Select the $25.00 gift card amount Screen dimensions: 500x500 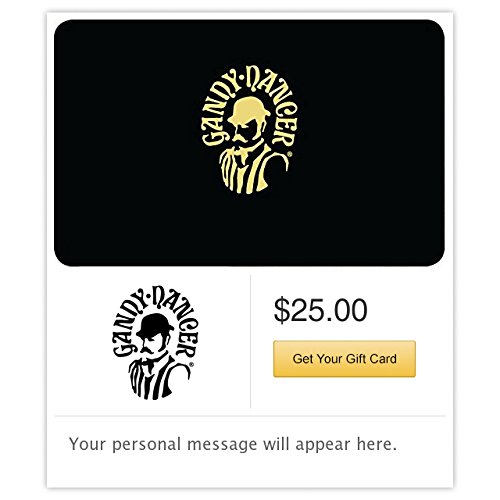coord(320,311)
